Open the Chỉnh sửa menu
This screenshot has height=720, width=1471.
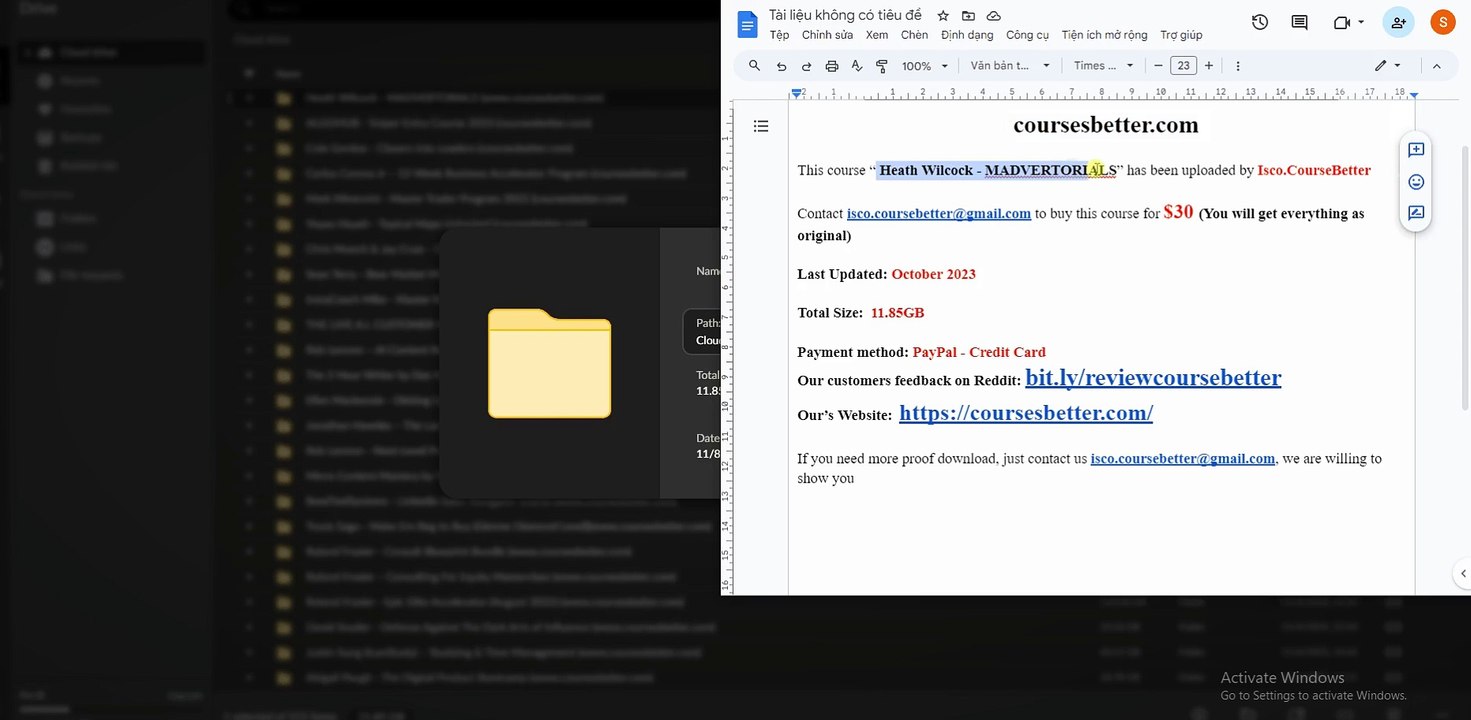pyautogui.click(x=828, y=35)
